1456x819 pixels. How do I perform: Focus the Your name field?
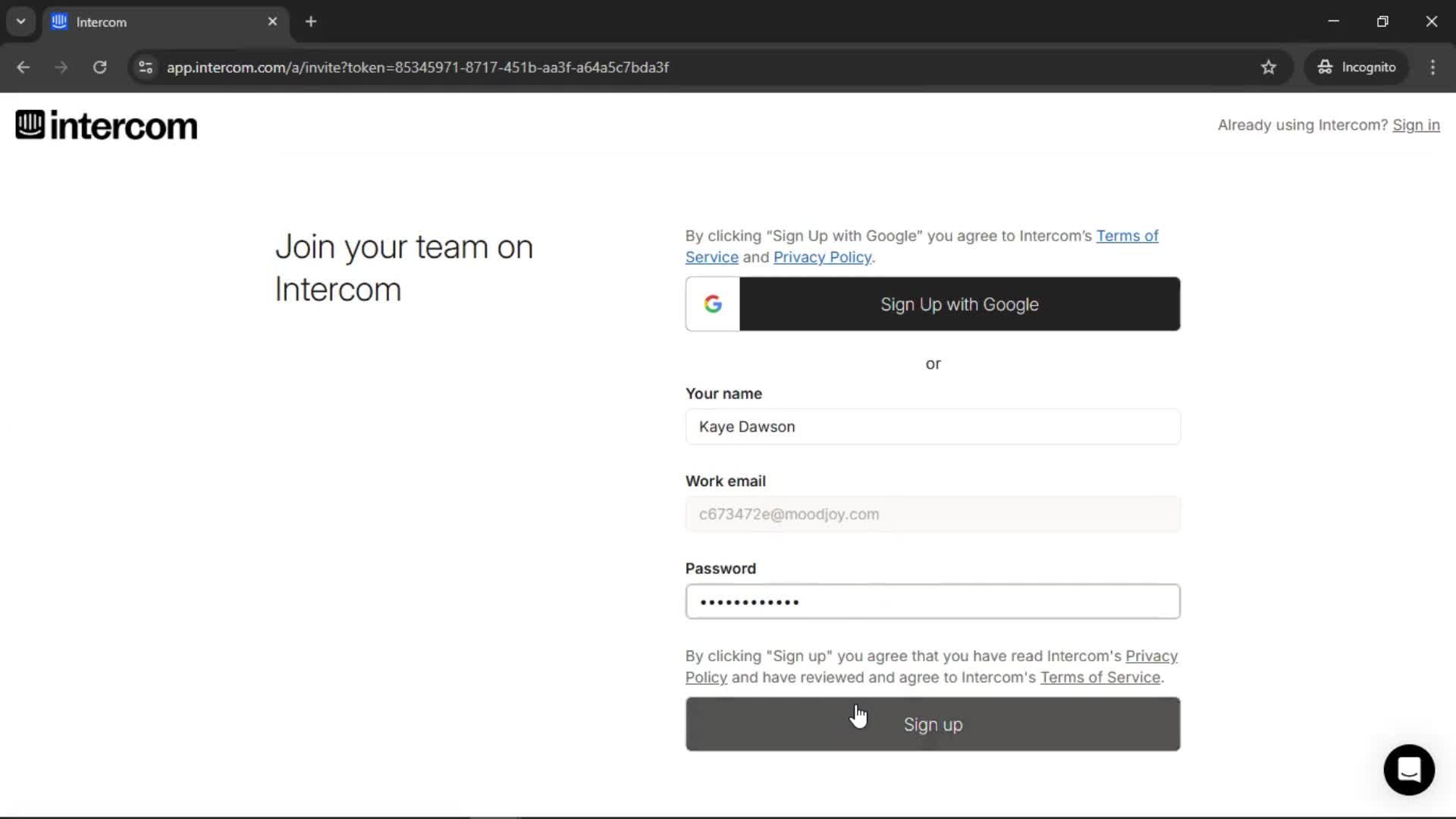(933, 427)
